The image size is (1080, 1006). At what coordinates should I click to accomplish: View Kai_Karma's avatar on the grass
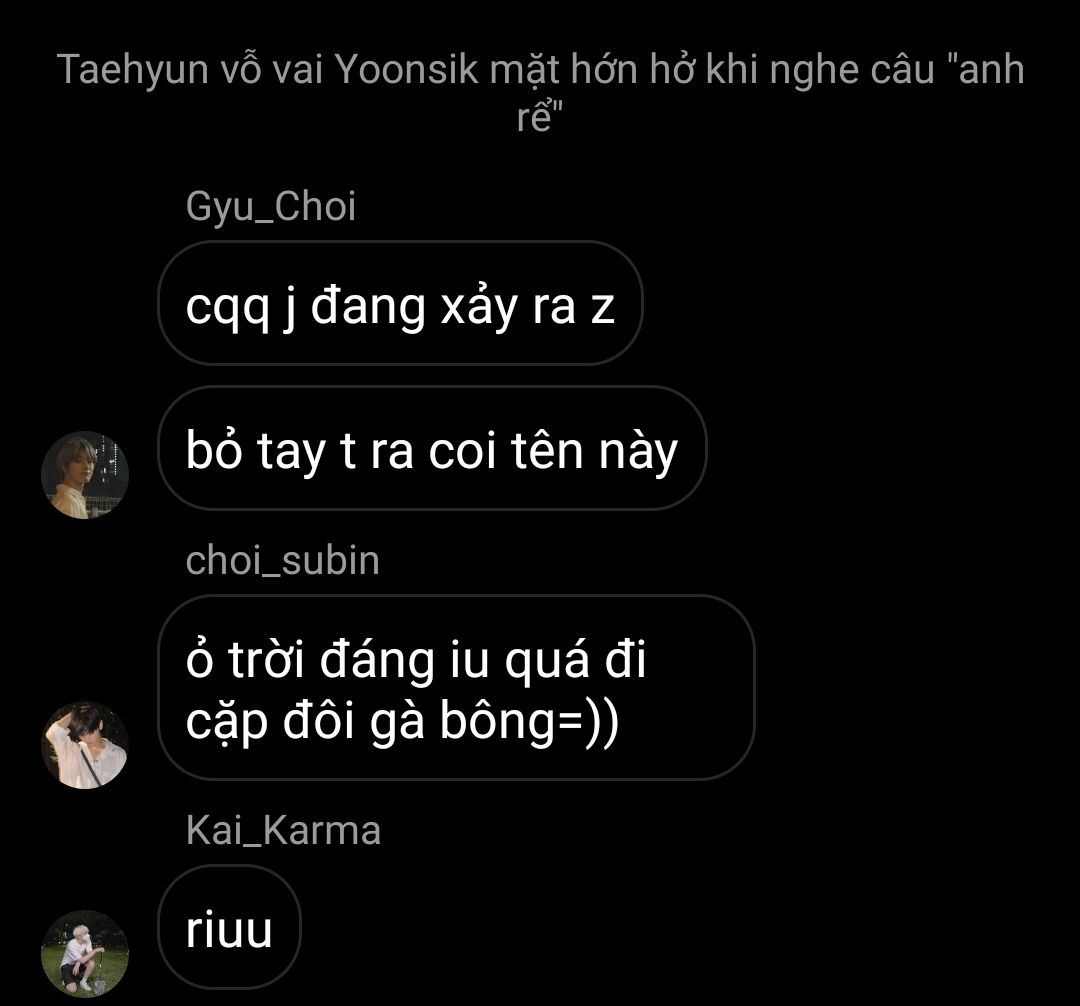pos(85,954)
